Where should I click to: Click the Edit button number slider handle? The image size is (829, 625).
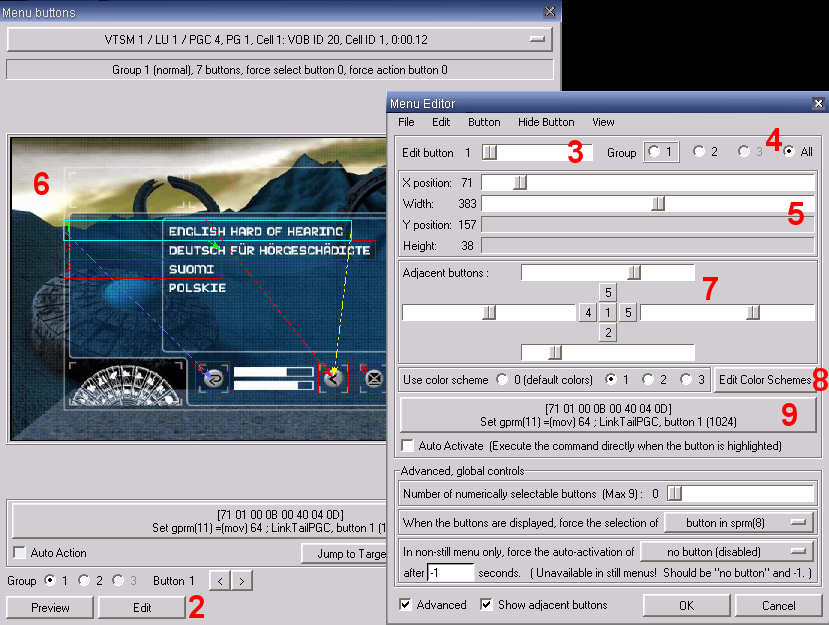490,153
